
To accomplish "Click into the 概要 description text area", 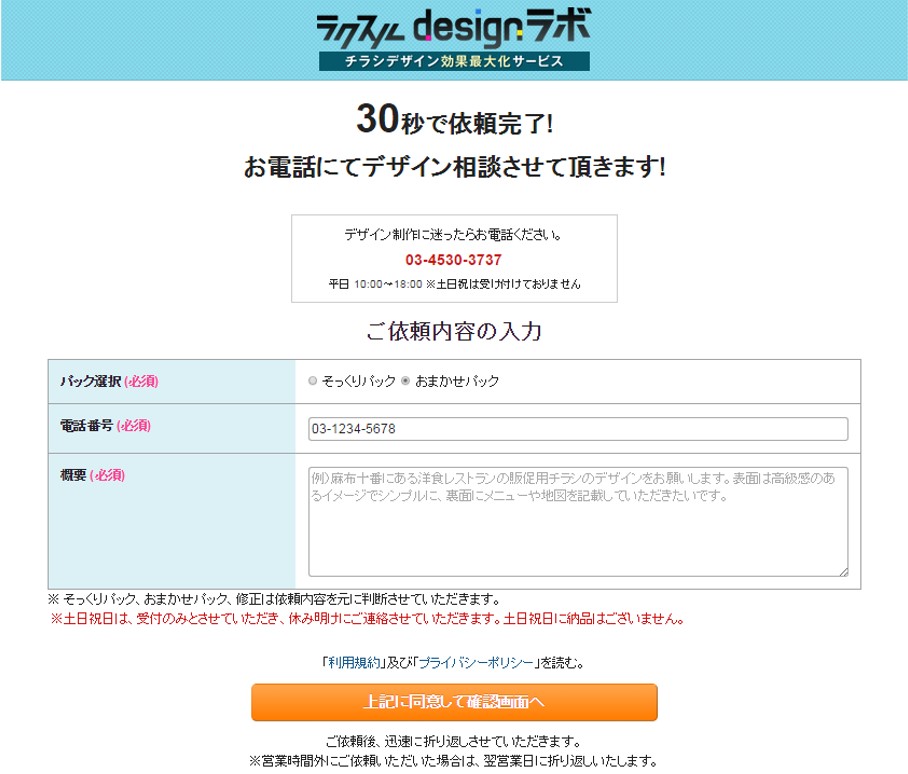I will tap(577, 521).
